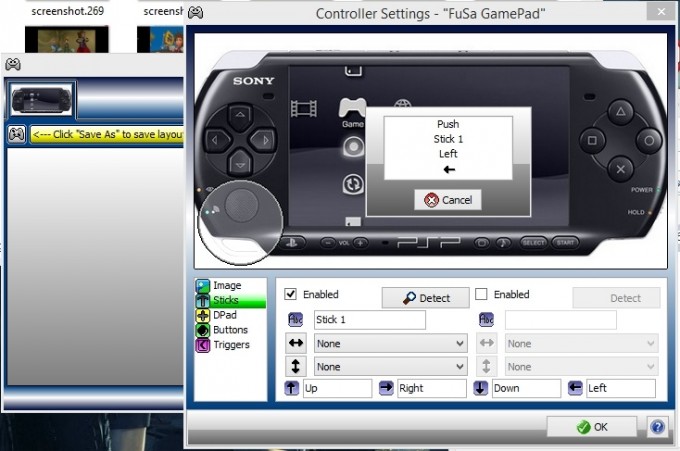Open Stick 1 vertical axis dropdown

pyautogui.click(x=391, y=367)
